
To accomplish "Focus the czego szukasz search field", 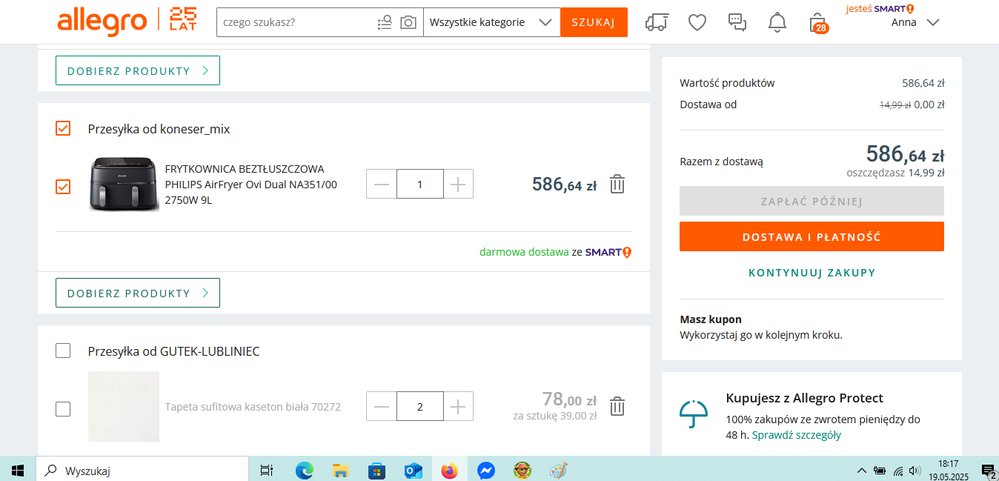I will coord(296,22).
